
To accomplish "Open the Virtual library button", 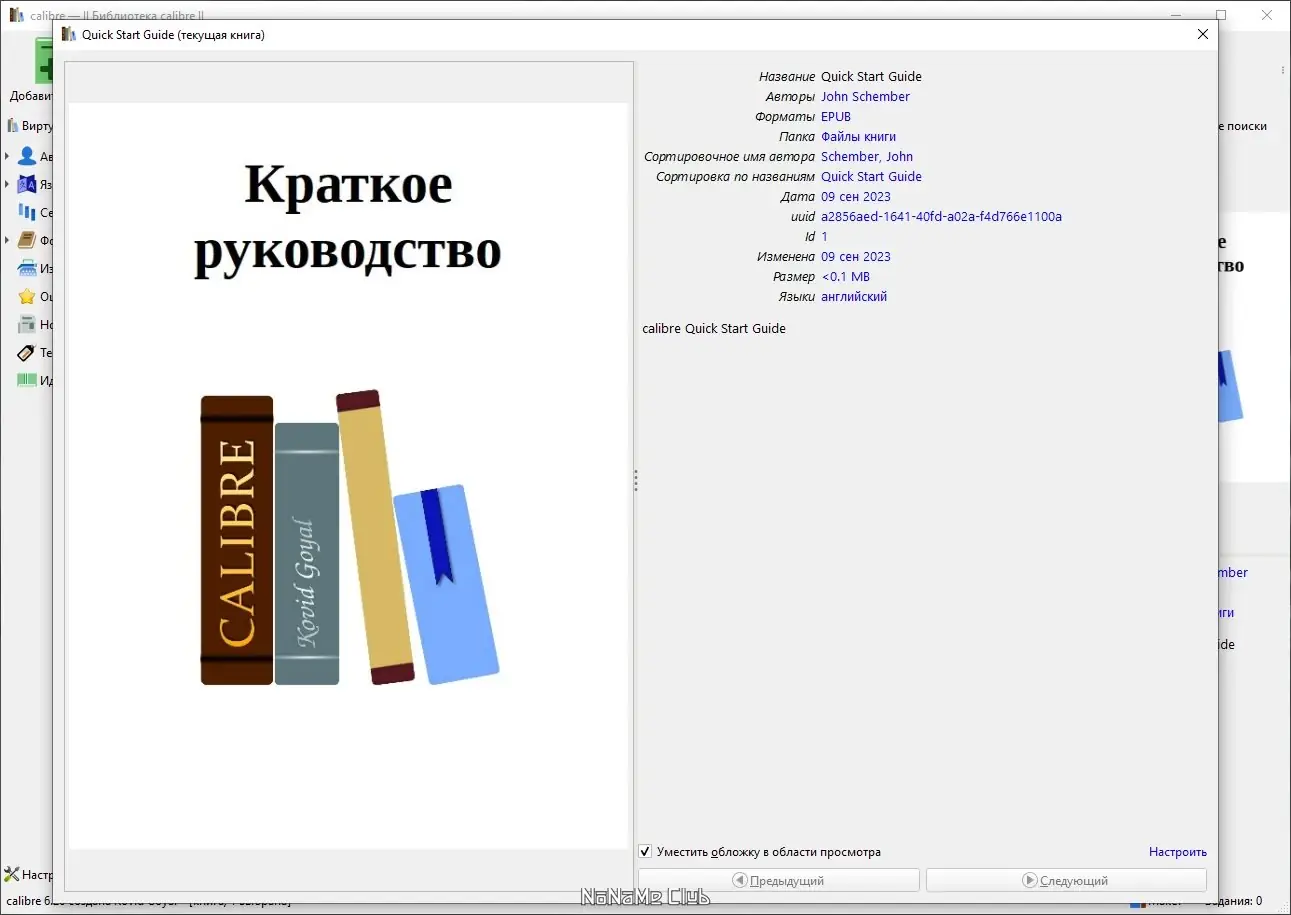I will coord(29,126).
